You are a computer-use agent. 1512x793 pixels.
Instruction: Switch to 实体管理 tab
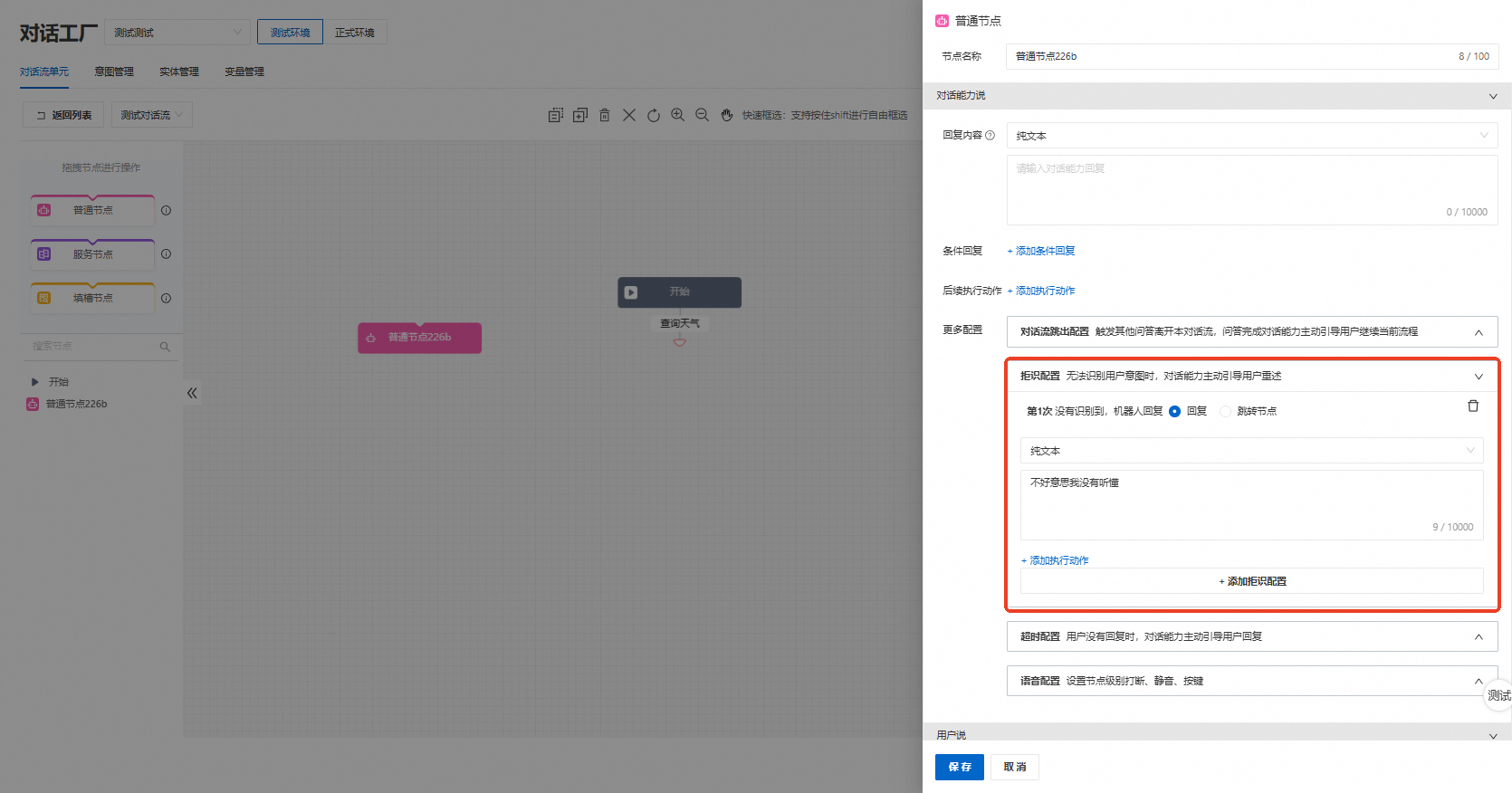coord(179,72)
